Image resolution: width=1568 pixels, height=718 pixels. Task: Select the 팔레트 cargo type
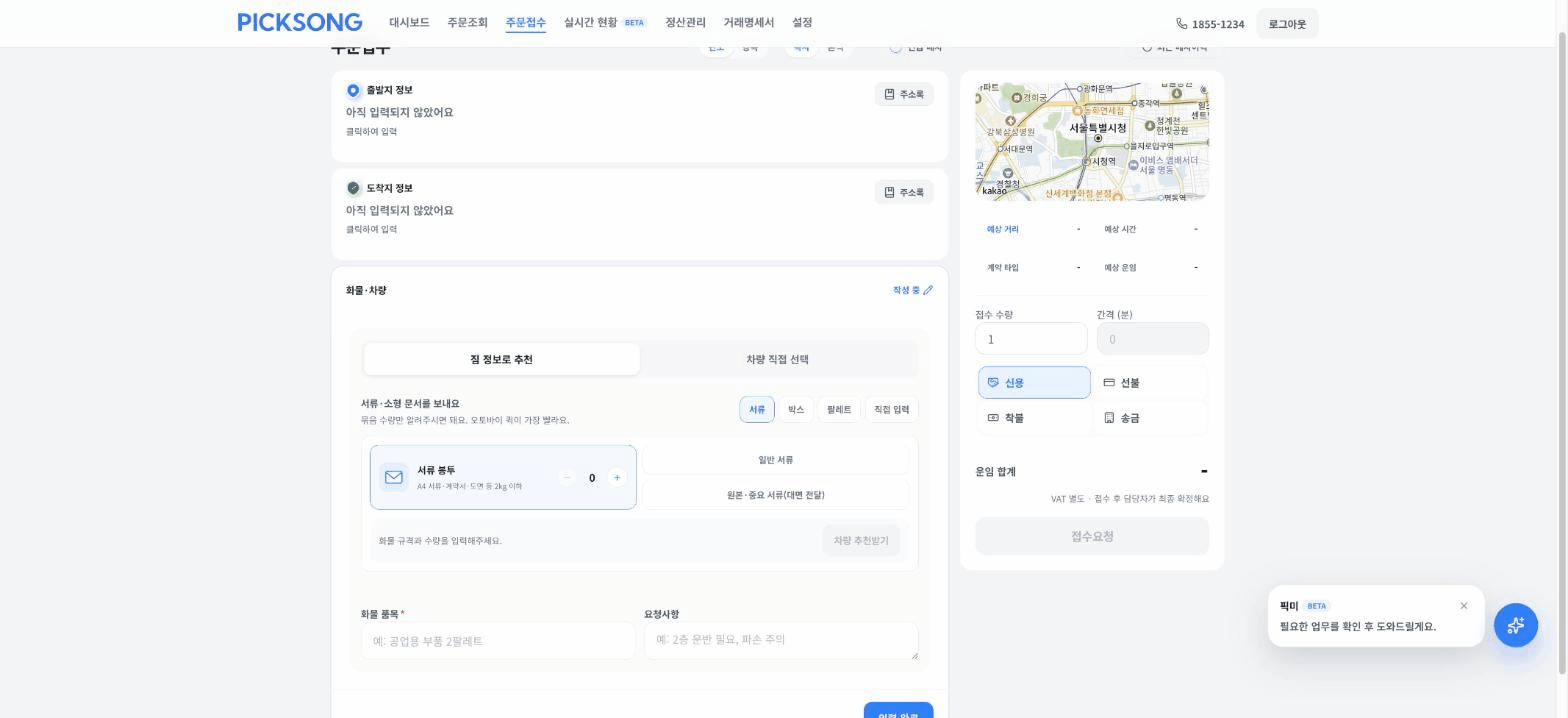(x=839, y=409)
